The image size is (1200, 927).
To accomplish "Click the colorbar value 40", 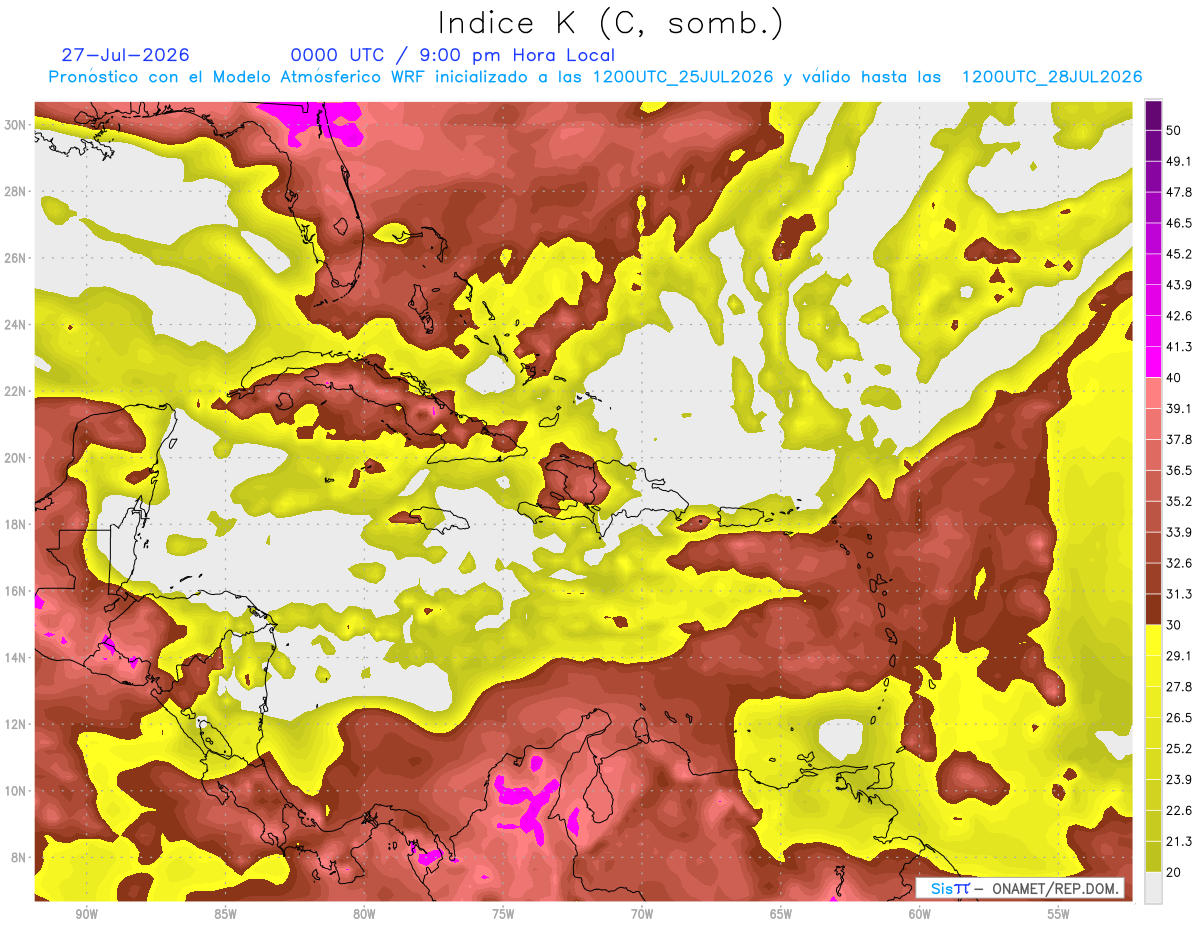I will pyautogui.click(x=1174, y=377).
